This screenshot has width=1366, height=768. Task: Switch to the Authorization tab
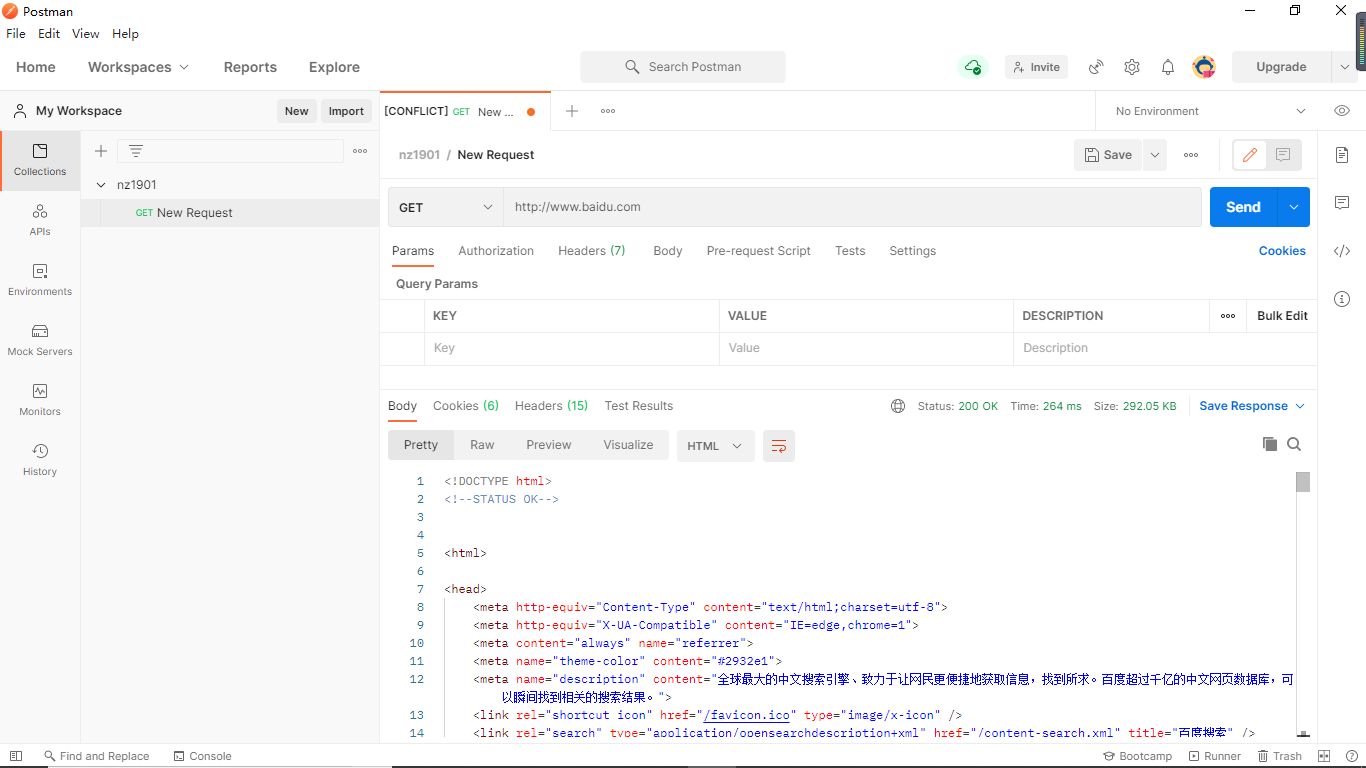[496, 251]
